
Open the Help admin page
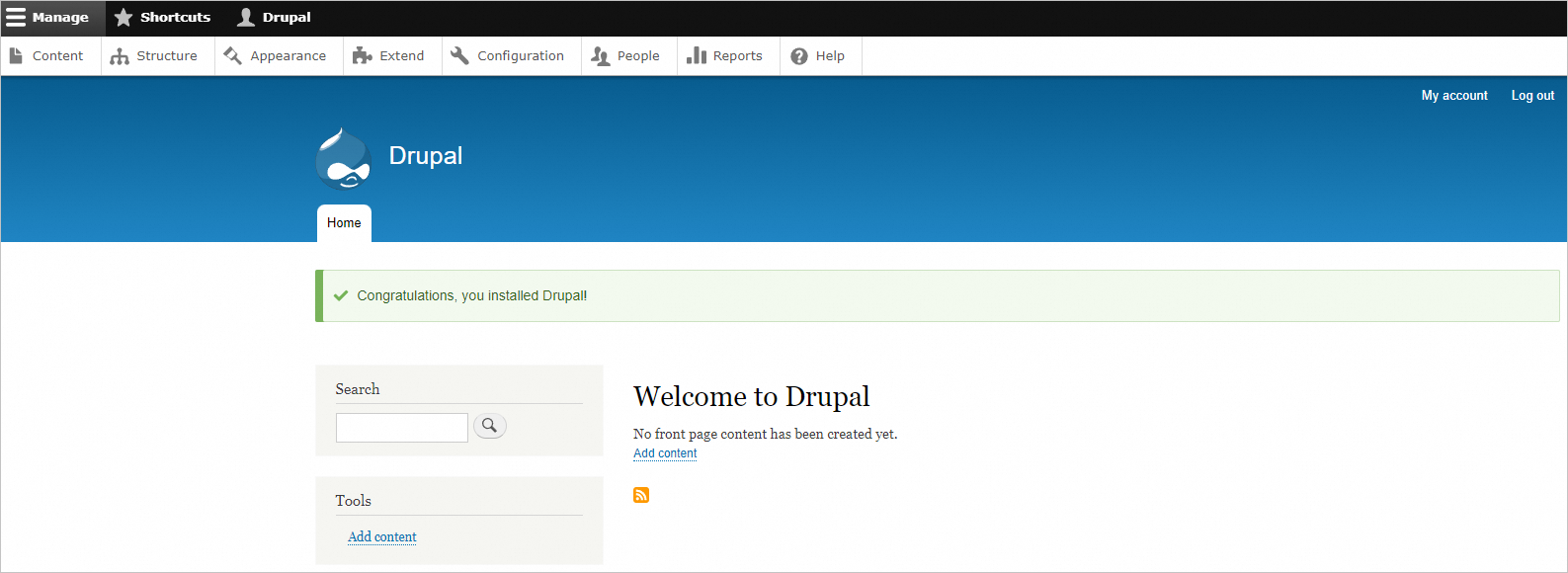click(820, 56)
